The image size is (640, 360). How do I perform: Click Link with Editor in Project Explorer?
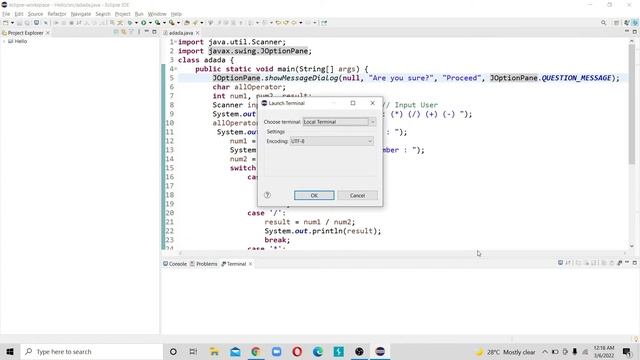pyautogui.click(x=123, y=32)
